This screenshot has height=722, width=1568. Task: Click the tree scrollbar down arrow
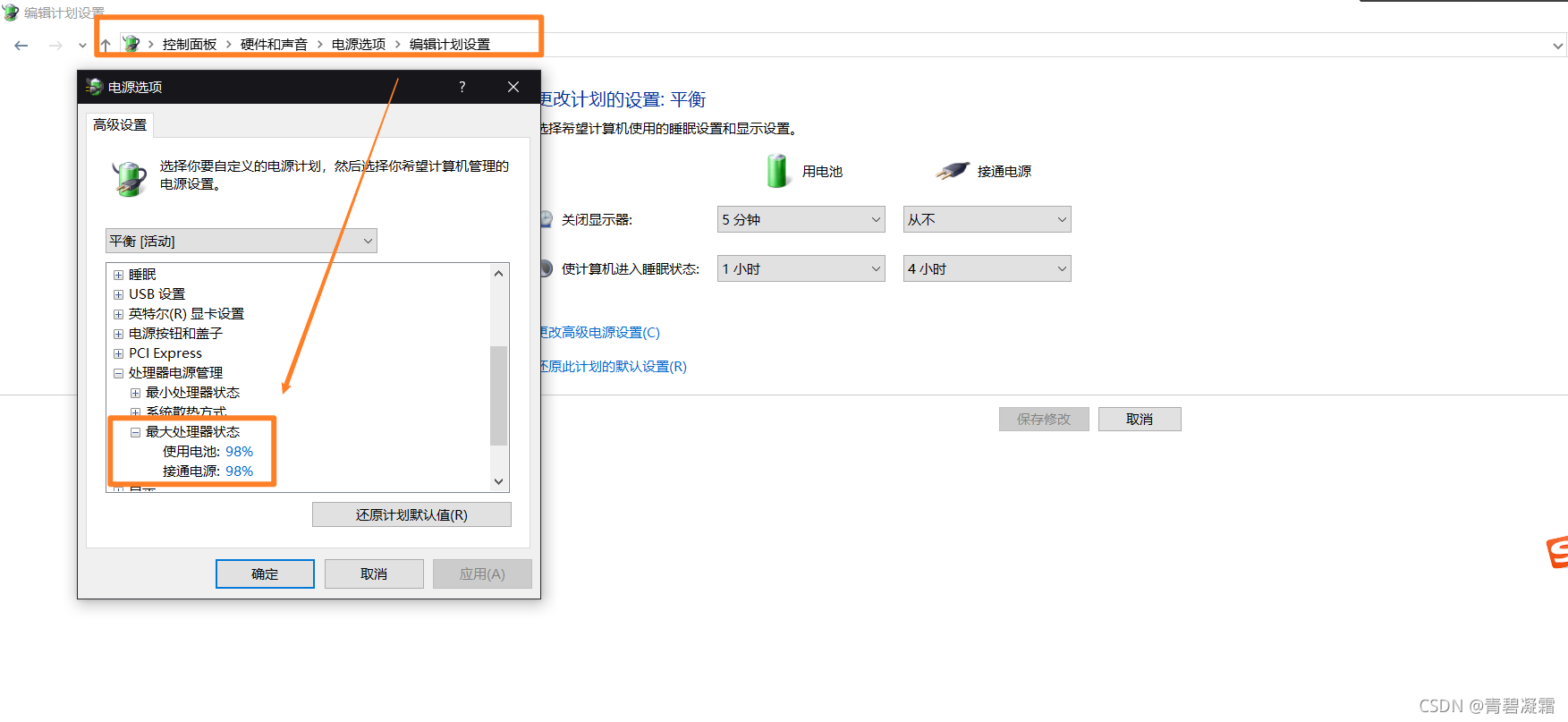tap(499, 481)
